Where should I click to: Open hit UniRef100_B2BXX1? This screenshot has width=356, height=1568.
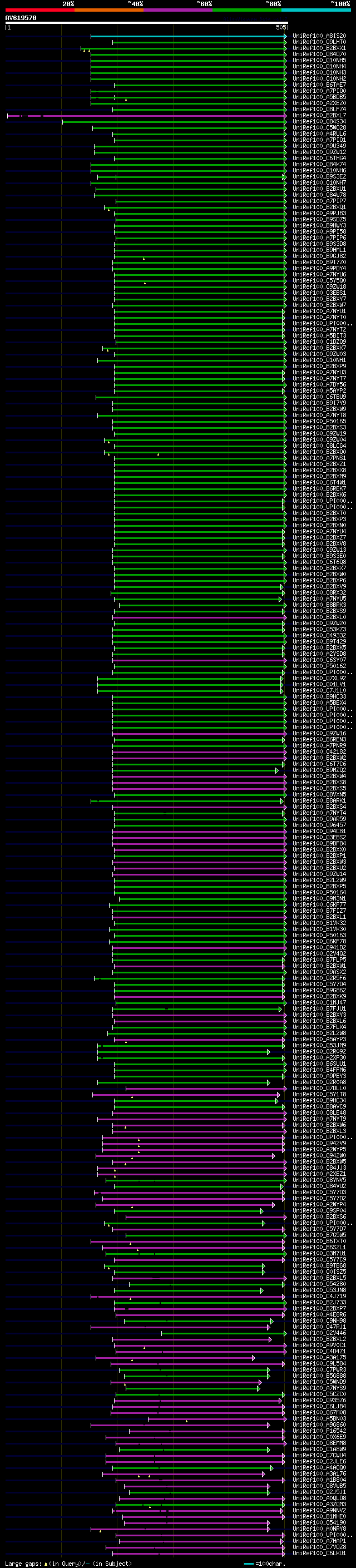point(319,48)
